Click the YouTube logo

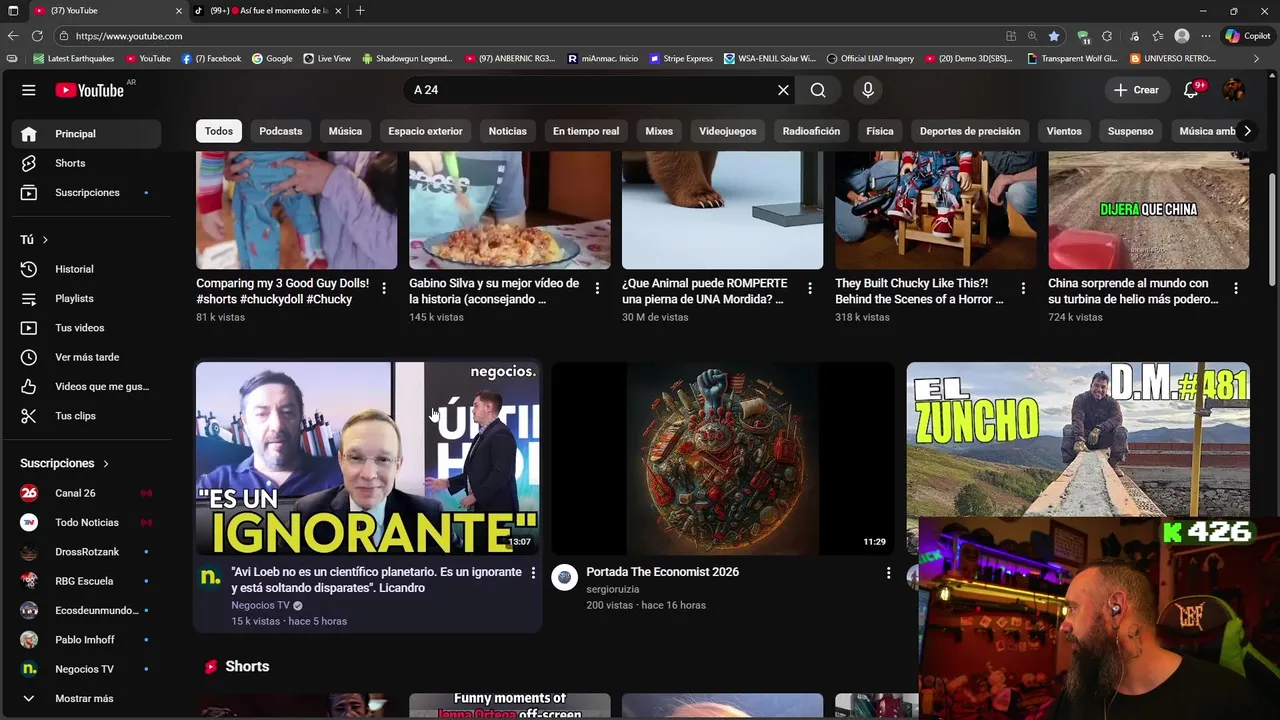pos(89,90)
